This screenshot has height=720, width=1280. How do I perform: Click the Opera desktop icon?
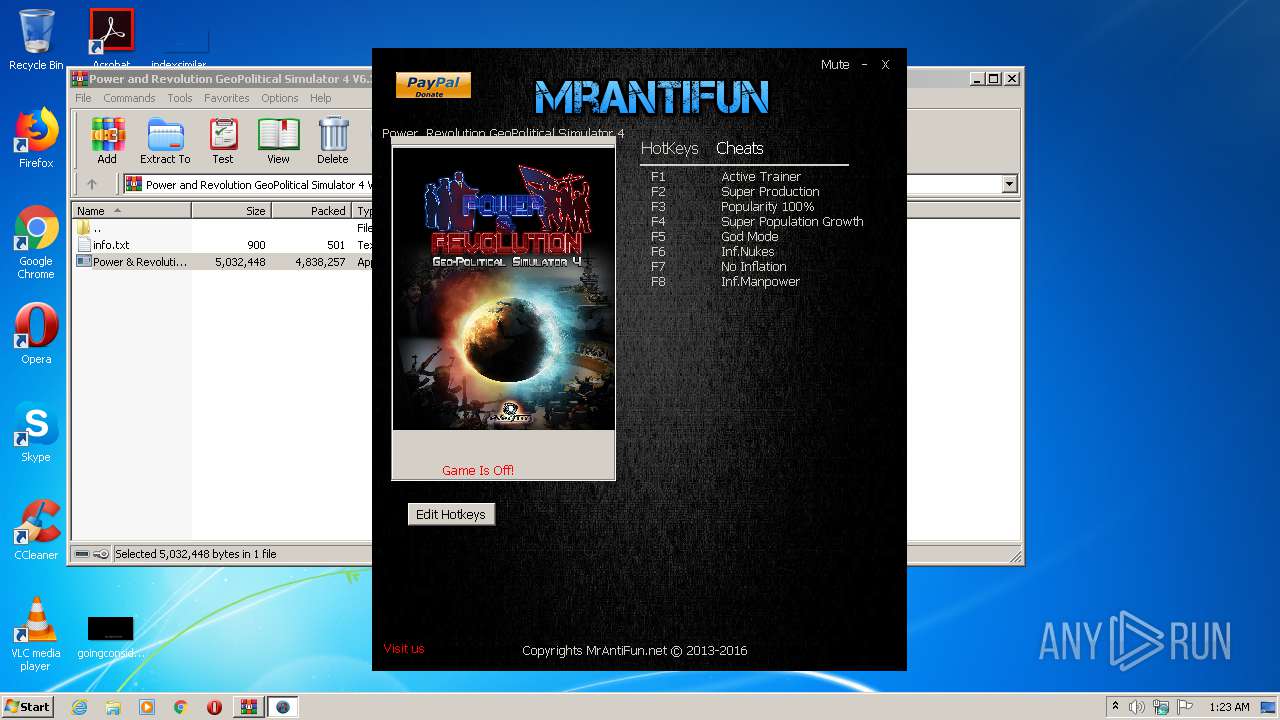point(36,334)
